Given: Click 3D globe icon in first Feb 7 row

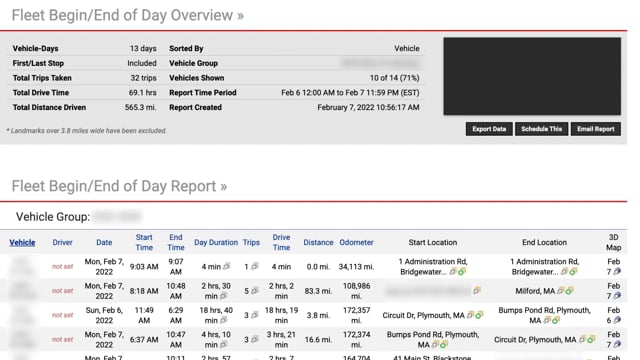Looking at the screenshot, I should click(x=617, y=271).
